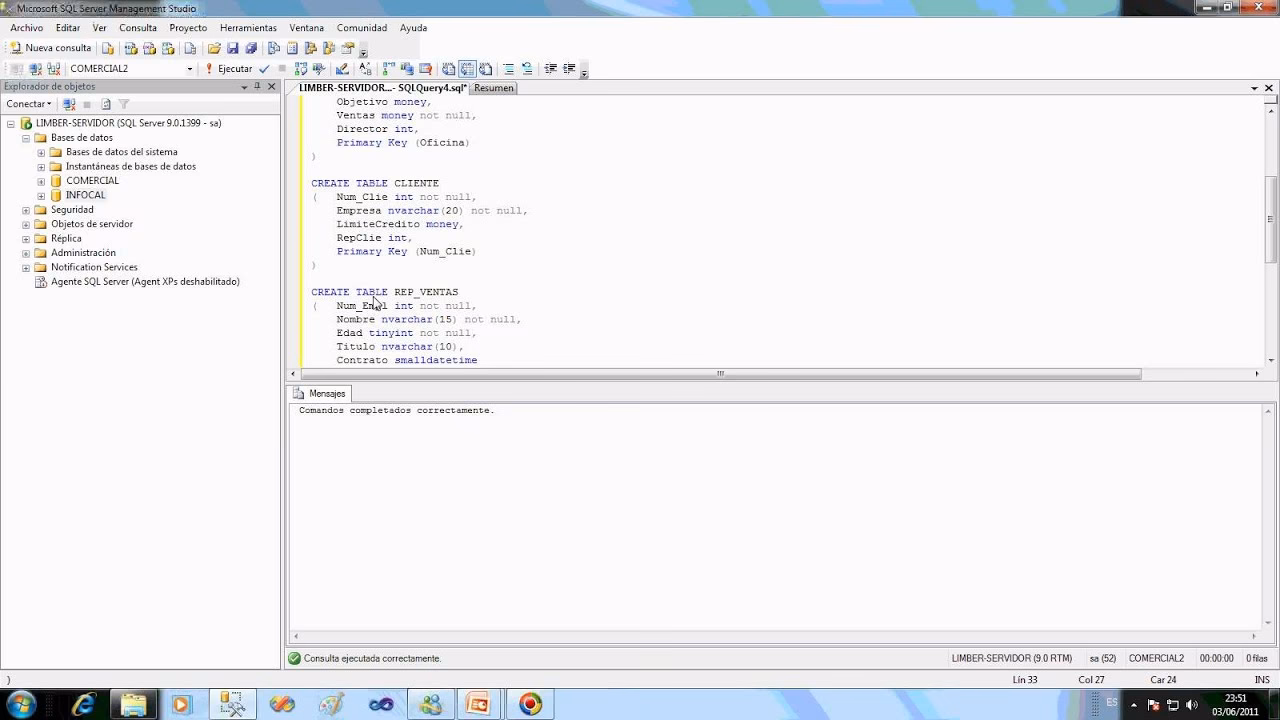Click the Increase indent icon
The image size is (1280, 720).
[569, 69]
